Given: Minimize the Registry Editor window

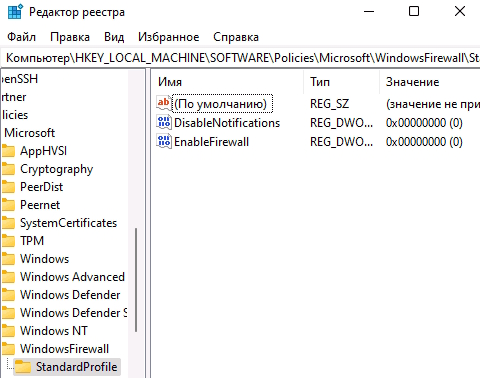Looking at the screenshot, I should click(369, 12).
